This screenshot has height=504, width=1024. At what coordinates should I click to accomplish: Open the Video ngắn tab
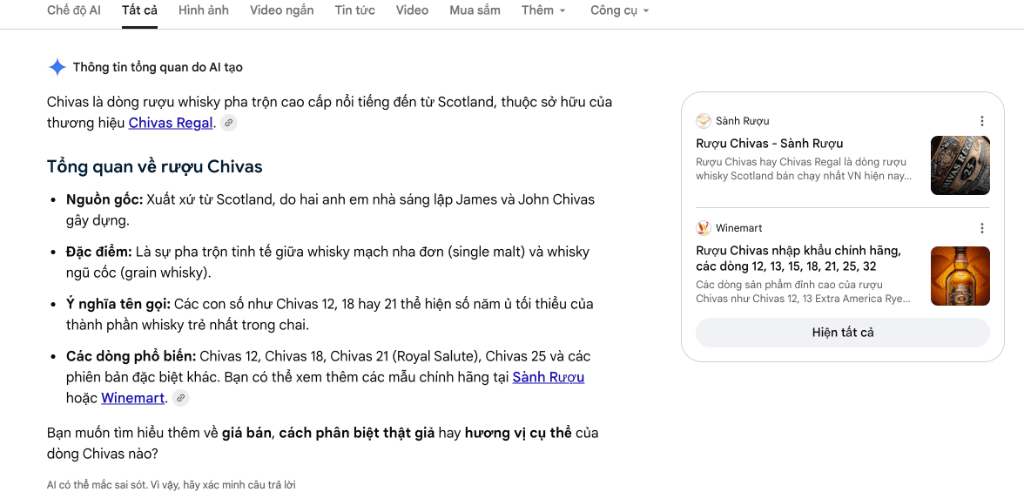[x=281, y=10]
